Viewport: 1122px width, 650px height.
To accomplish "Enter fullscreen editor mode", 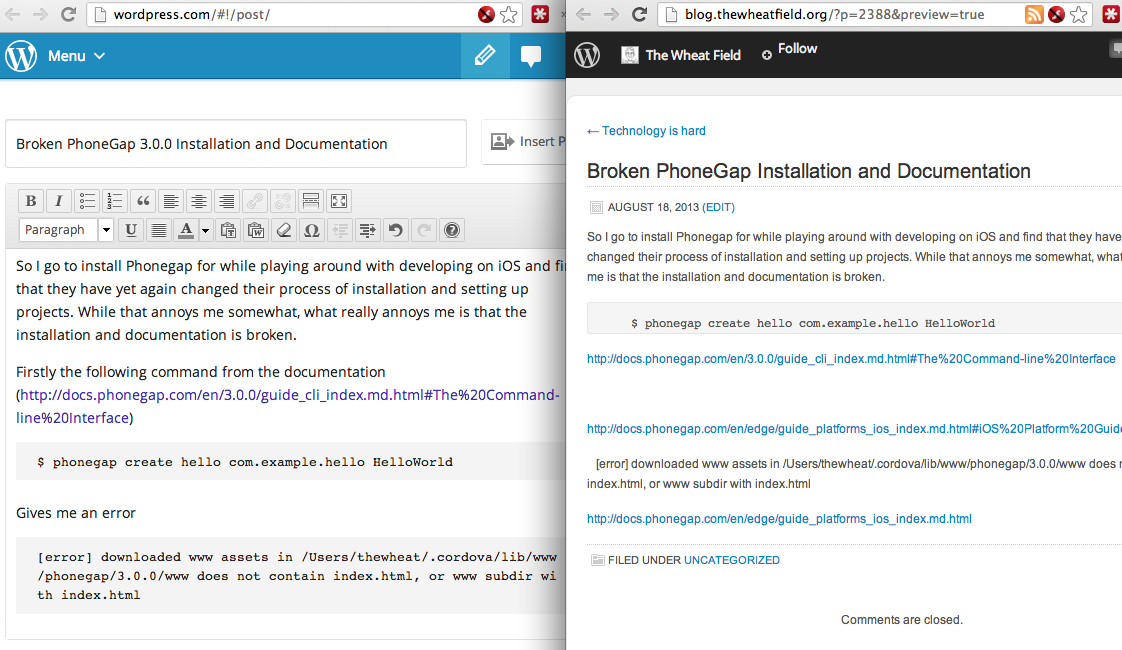I will pyautogui.click(x=339, y=201).
